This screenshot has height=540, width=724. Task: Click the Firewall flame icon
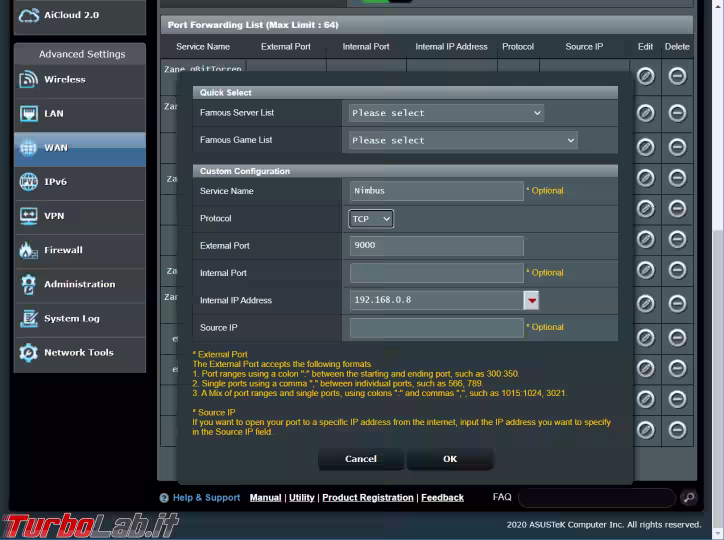(x=29, y=250)
